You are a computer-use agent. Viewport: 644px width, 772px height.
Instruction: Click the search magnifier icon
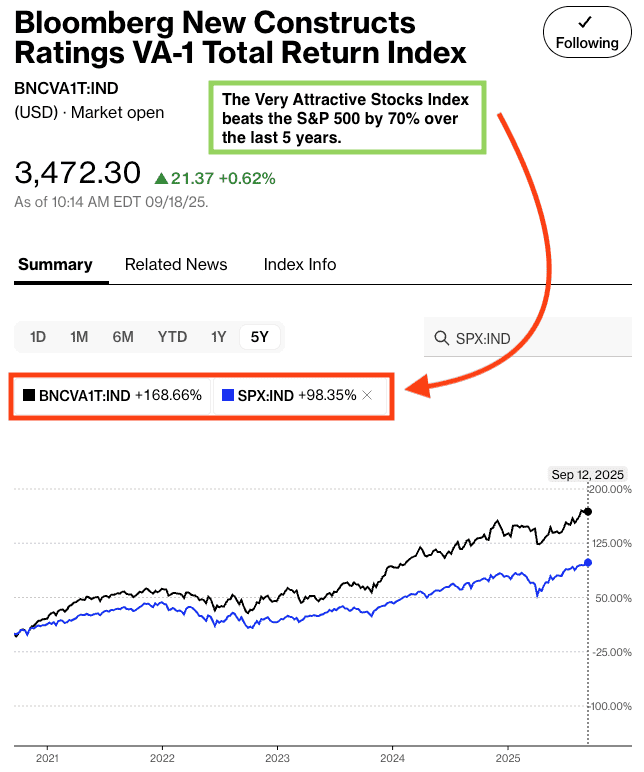[441, 338]
